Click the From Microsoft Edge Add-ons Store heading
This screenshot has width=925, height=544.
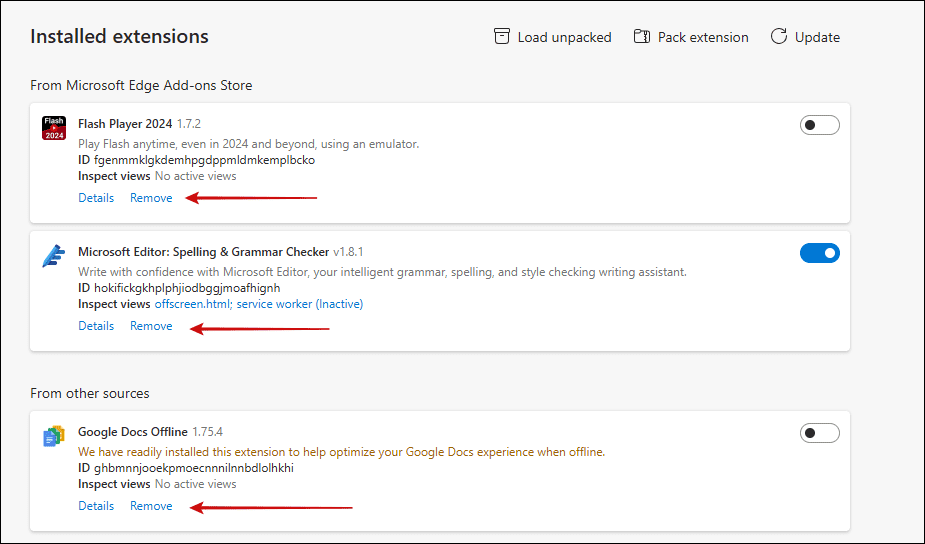coord(141,86)
